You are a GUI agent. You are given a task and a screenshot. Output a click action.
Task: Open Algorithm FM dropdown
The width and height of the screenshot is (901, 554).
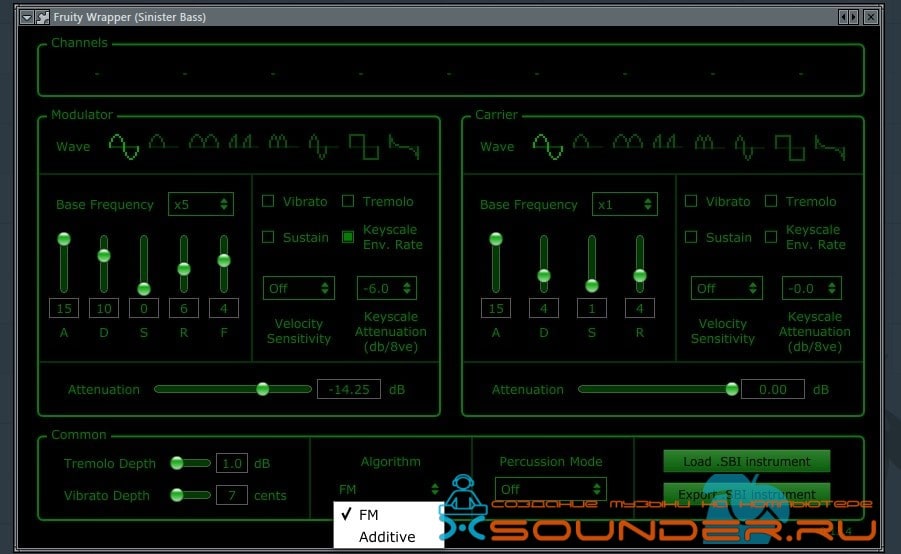[x=389, y=489]
